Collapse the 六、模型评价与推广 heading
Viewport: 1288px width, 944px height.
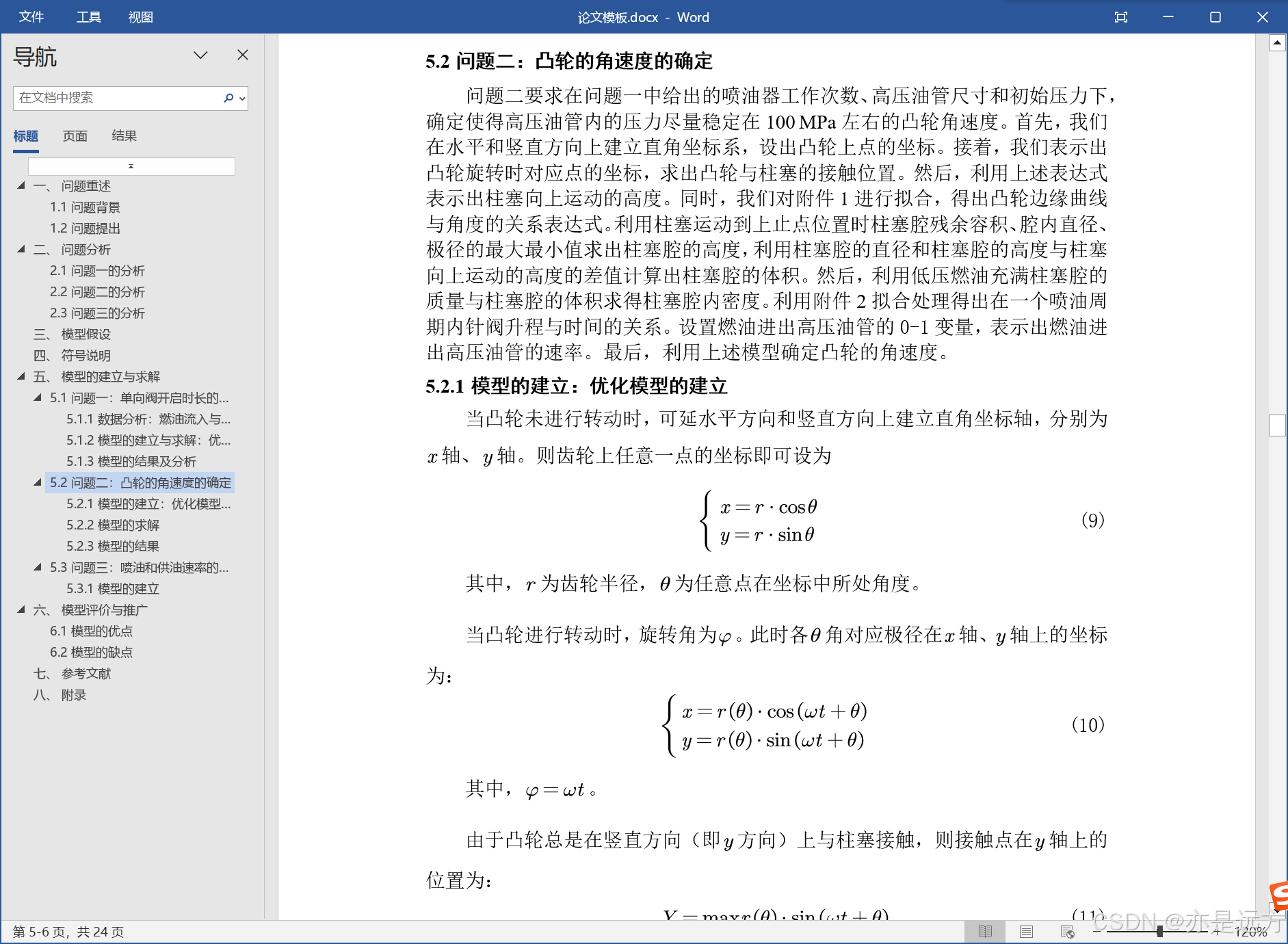tap(21, 609)
